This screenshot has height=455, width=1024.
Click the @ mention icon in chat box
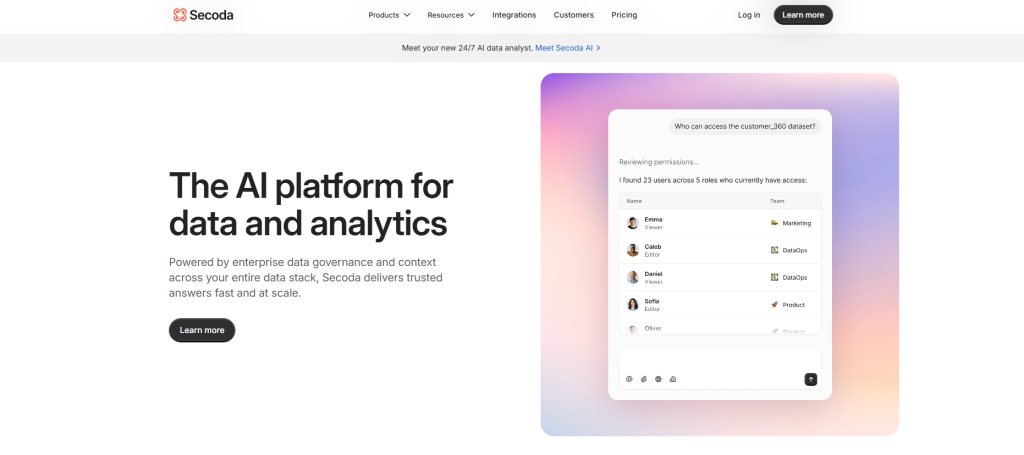630,379
